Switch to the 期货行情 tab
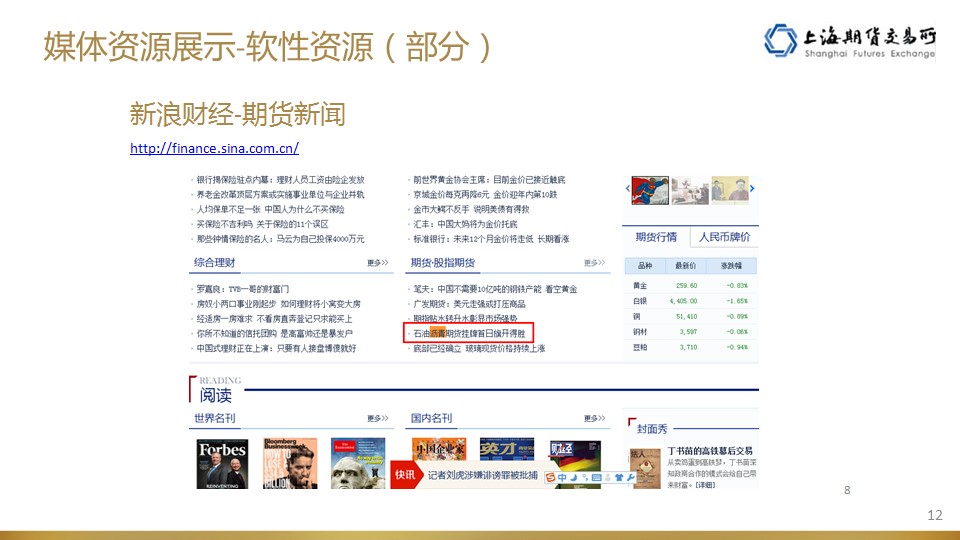Image resolution: width=960 pixels, height=540 pixels. click(x=656, y=237)
